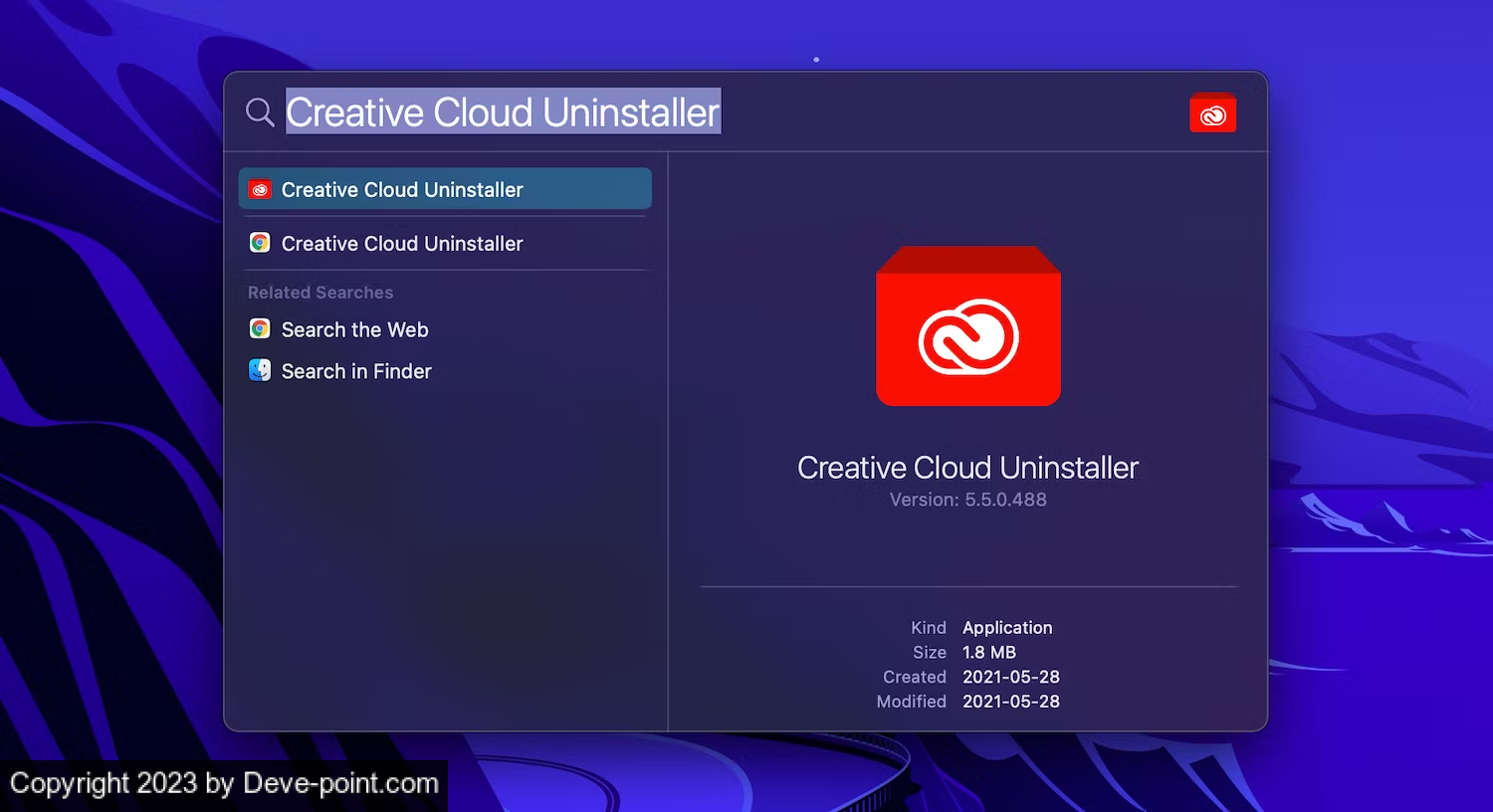Click the Created date 2021-05-28
The image size is (1493, 812).
[x=1011, y=677]
